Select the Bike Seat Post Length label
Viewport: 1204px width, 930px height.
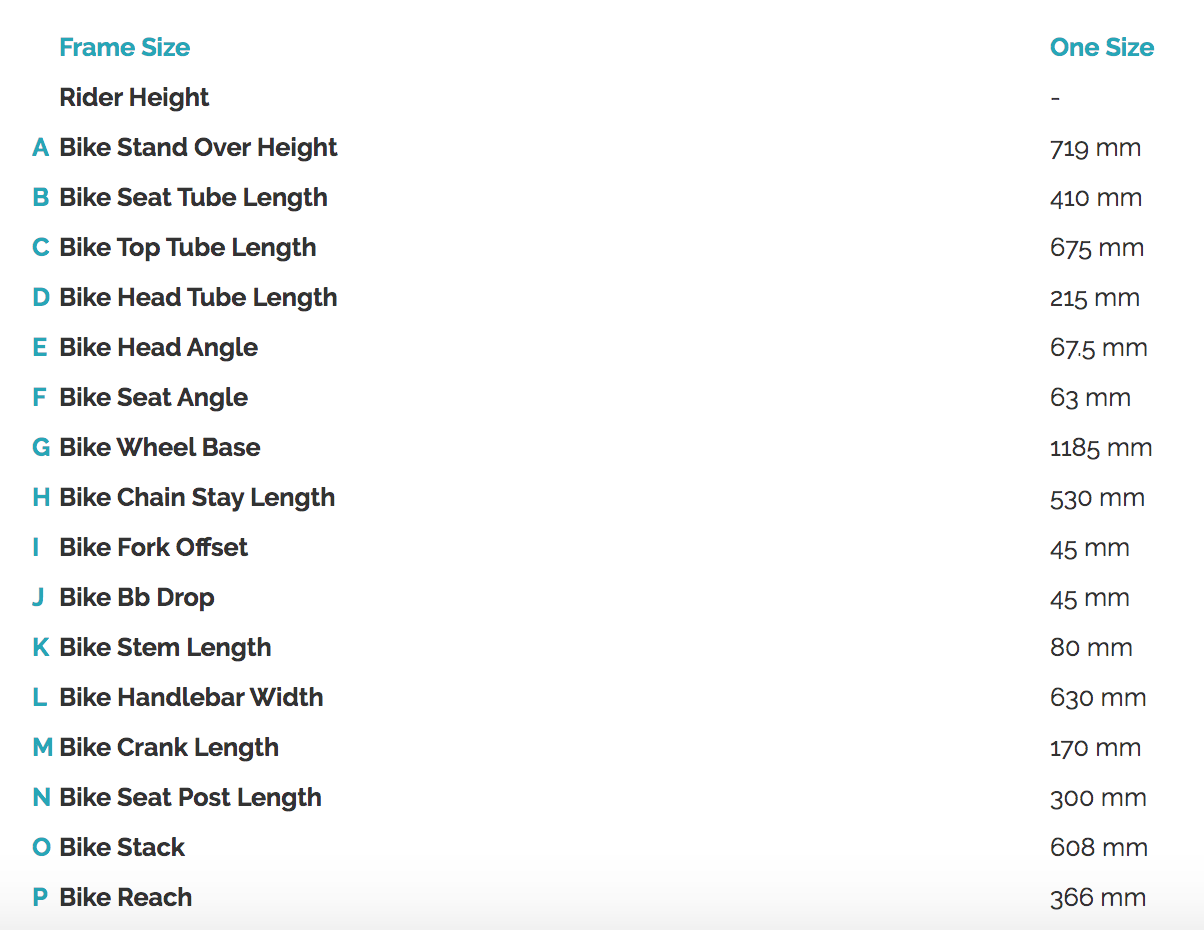190,798
